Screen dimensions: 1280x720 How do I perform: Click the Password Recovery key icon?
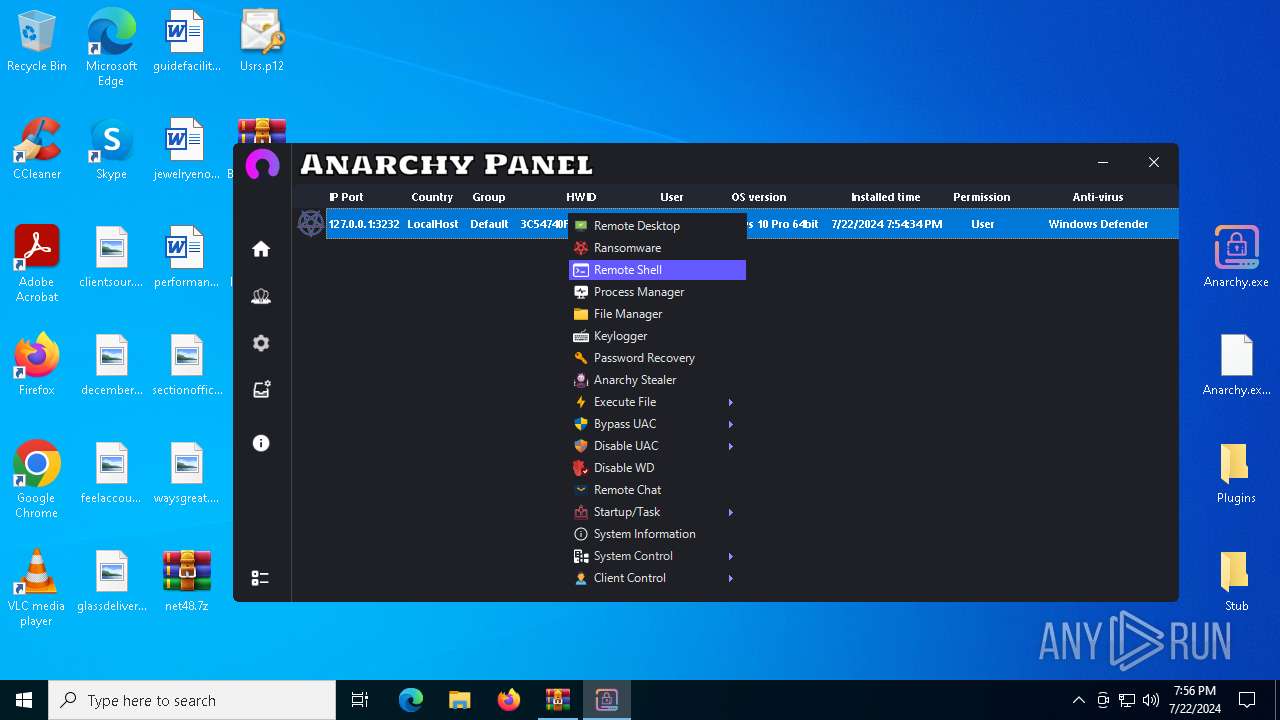[581, 358]
